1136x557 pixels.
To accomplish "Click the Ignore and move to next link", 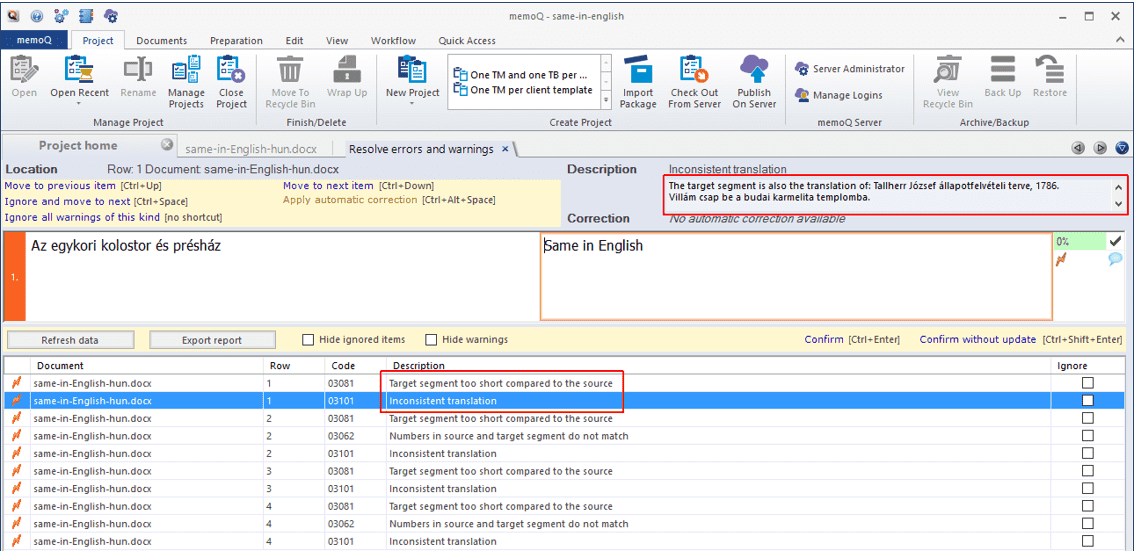I will (x=68, y=201).
